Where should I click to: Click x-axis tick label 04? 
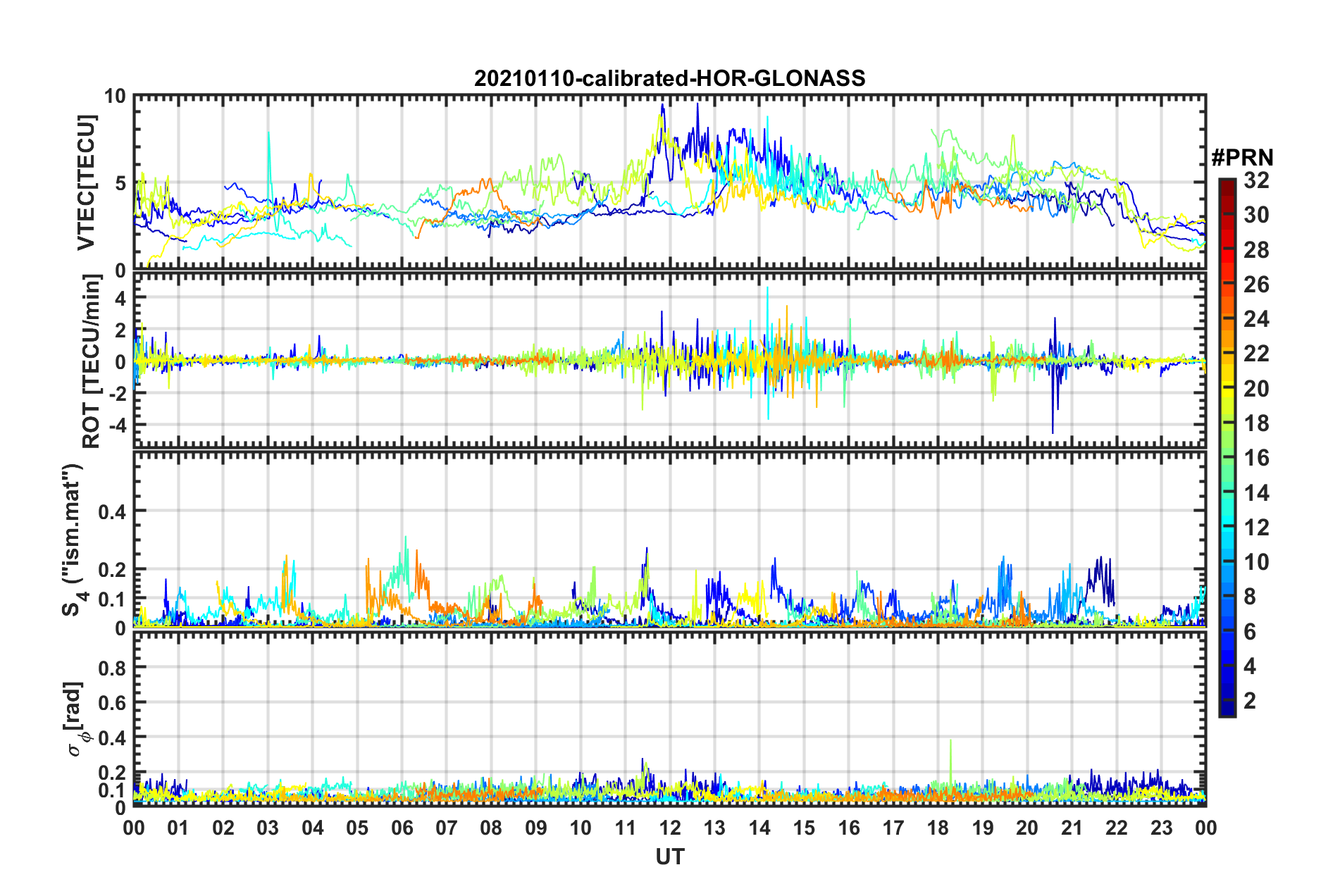(313, 828)
